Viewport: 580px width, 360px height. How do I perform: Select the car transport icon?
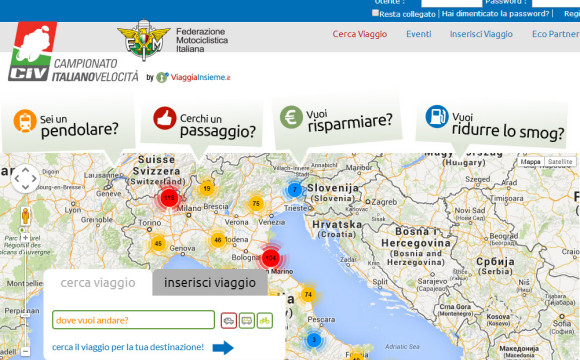[229, 320]
